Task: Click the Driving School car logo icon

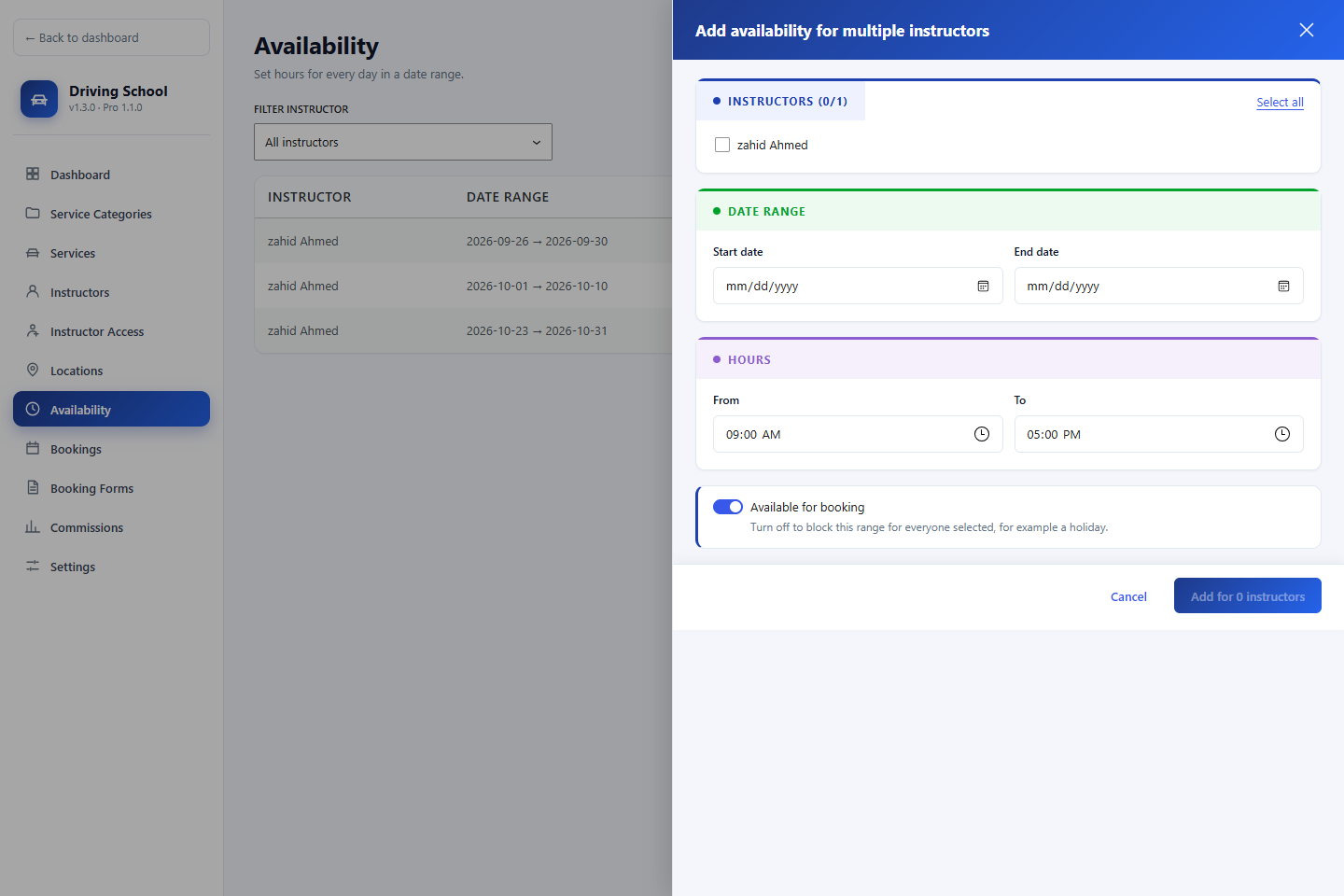Action: (x=39, y=99)
